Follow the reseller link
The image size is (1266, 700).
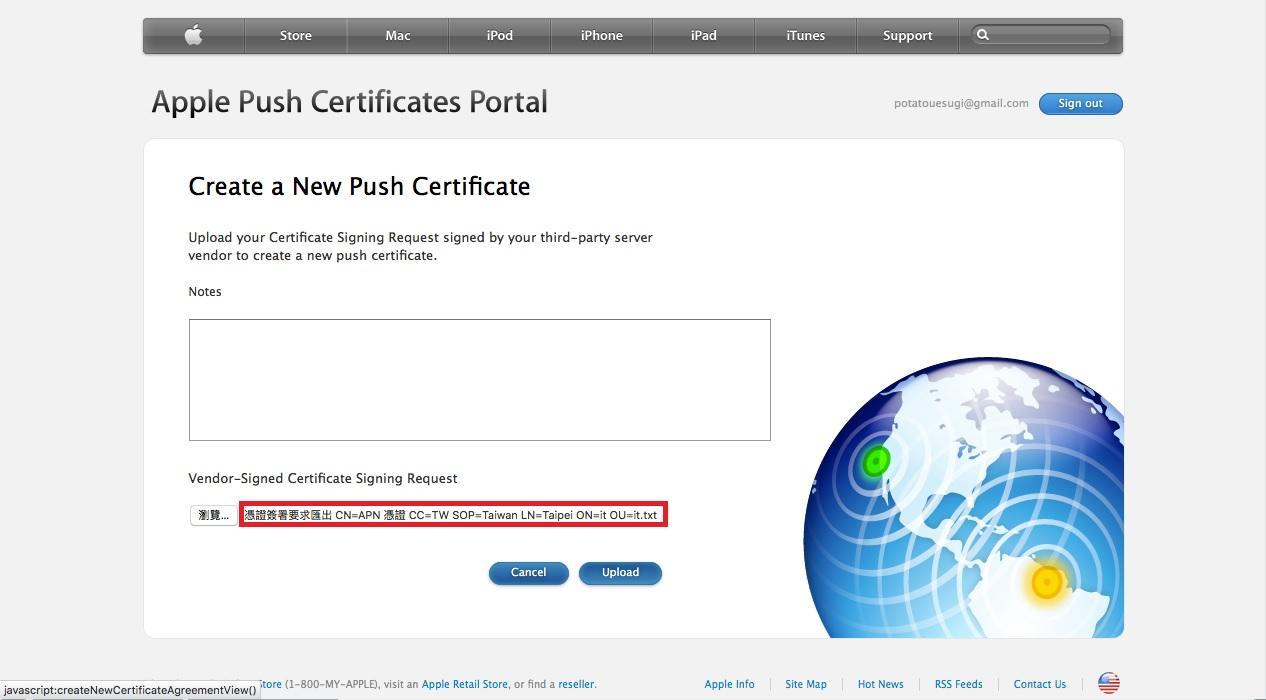tap(576, 684)
